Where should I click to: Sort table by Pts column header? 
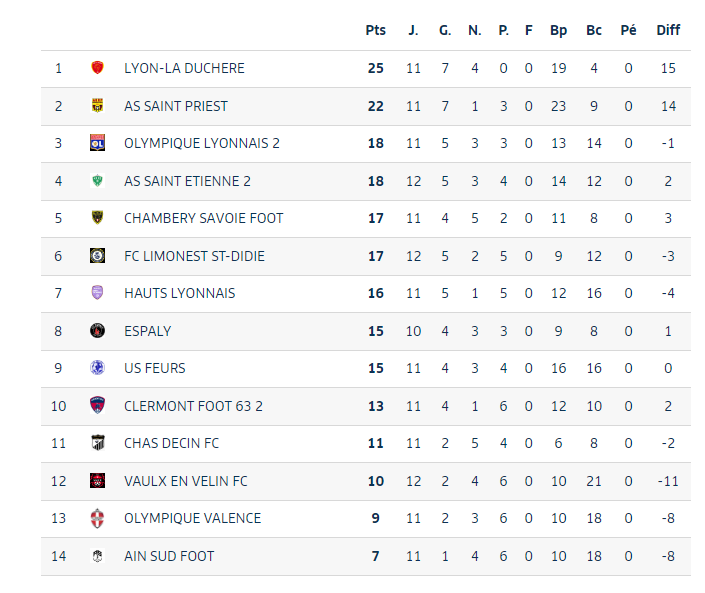tap(375, 30)
